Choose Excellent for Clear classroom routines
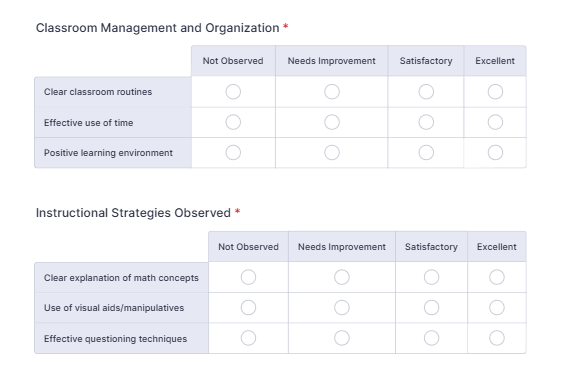 click(495, 92)
